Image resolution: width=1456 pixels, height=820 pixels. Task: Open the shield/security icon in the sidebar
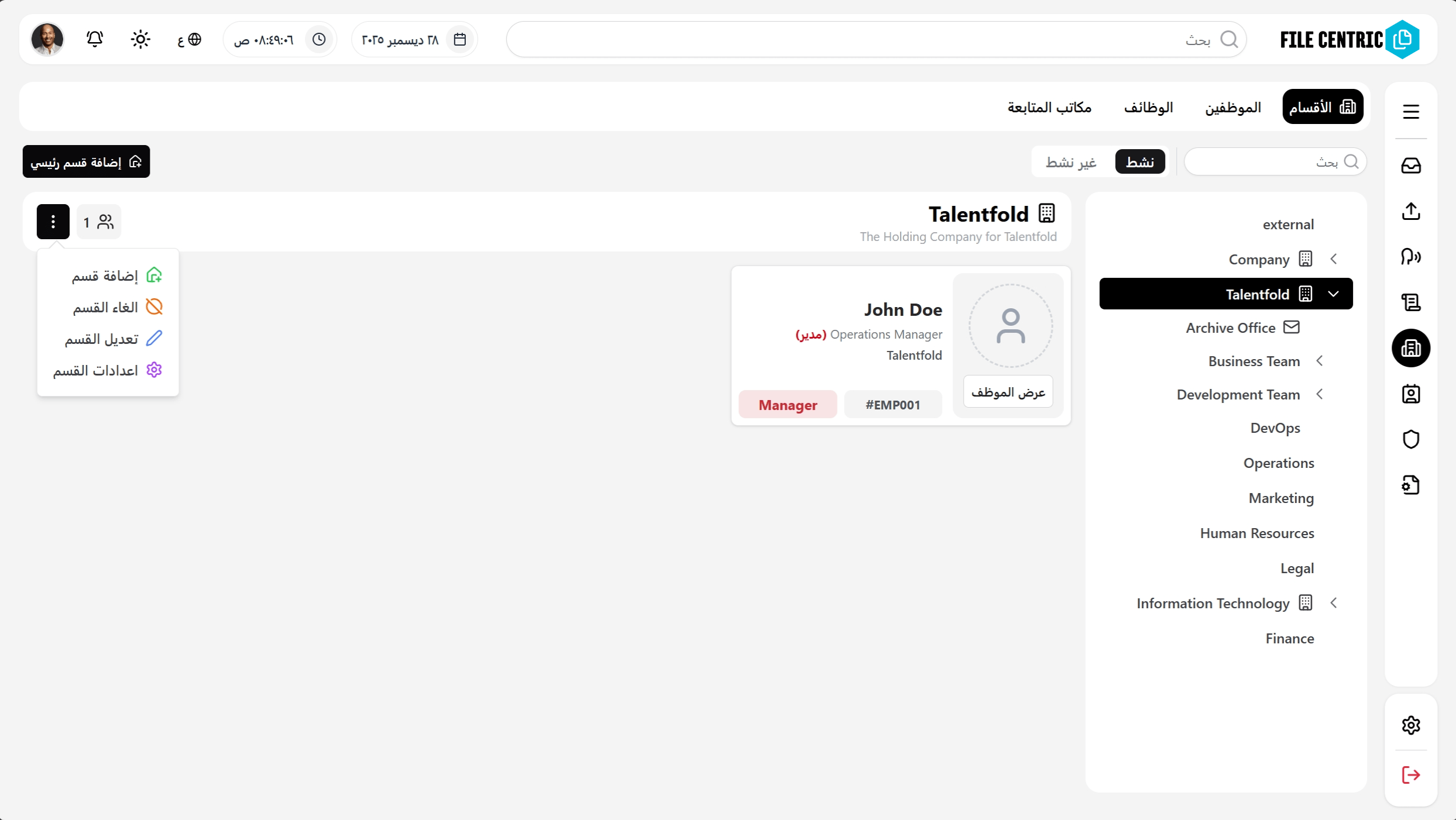tap(1410, 439)
